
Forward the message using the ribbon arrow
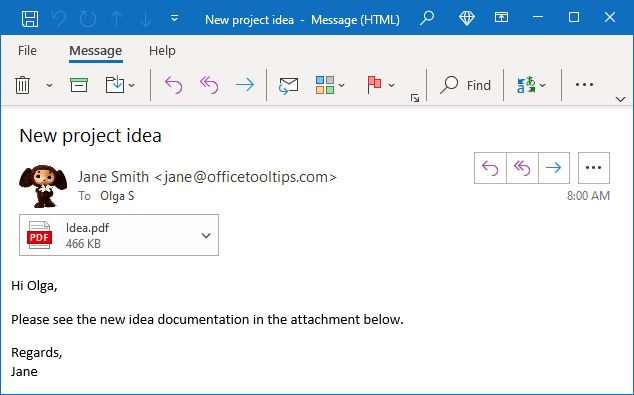click(x=245, y=85)
